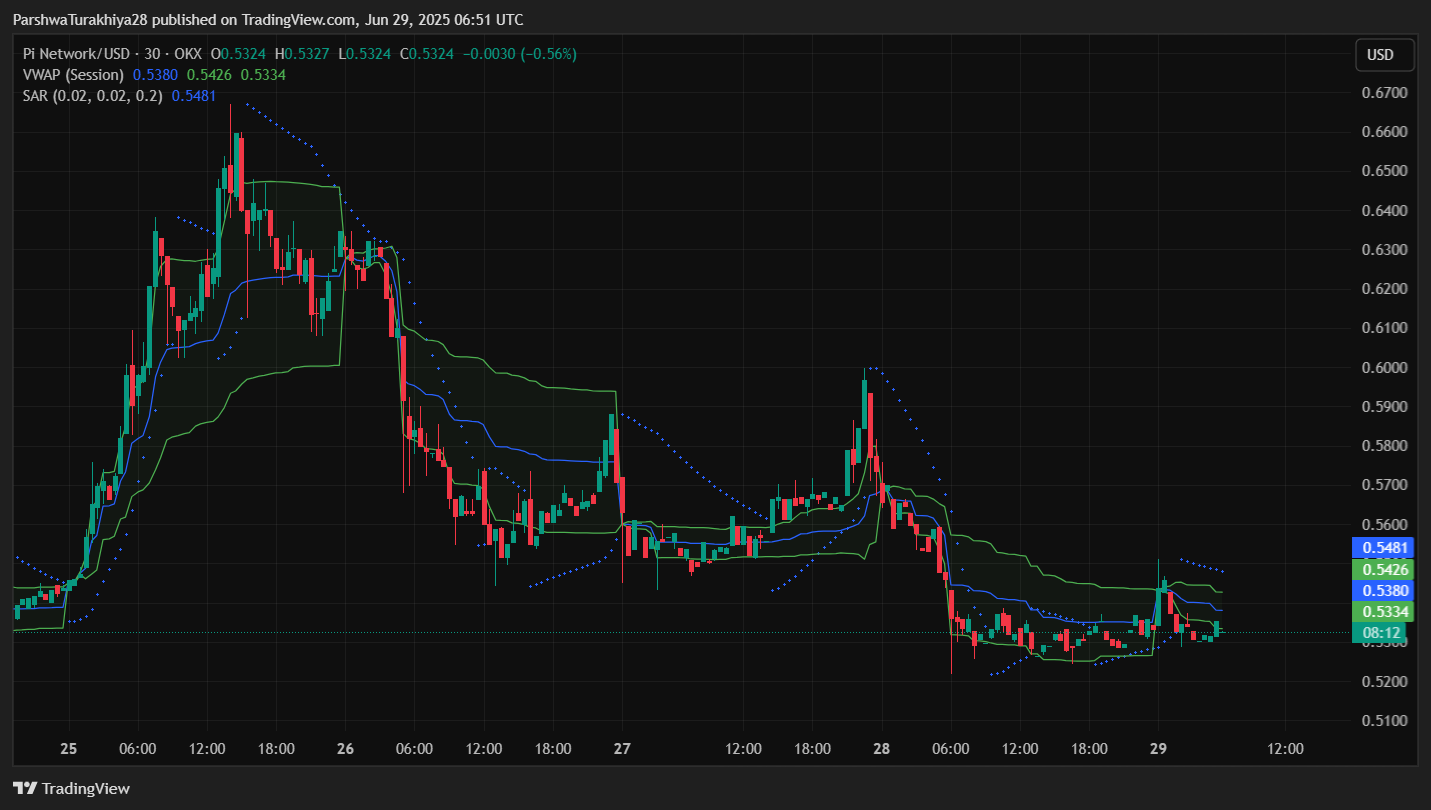This screenshot has width=1431, height=810.
Task: Select the VWAP (Session) indicator legend
Action: point(73,74)
